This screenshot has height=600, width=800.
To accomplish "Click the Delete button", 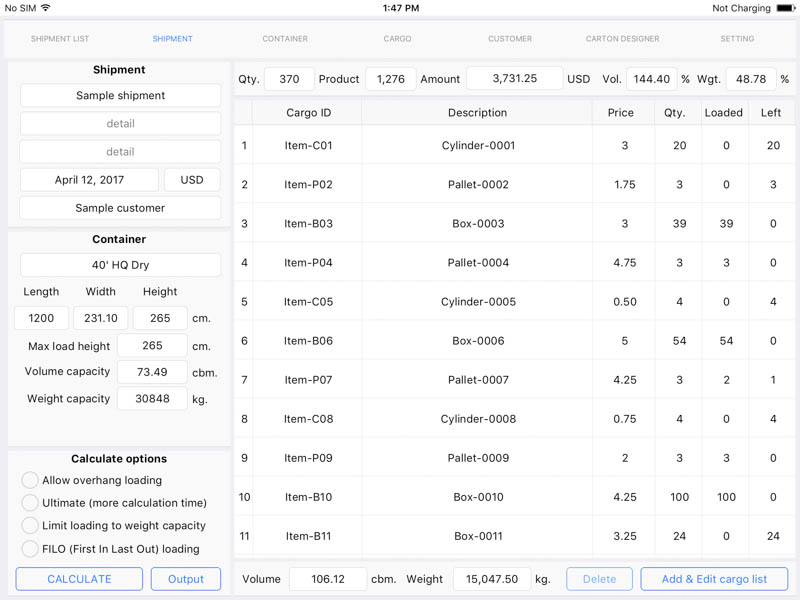I will (x=599, y=579).
